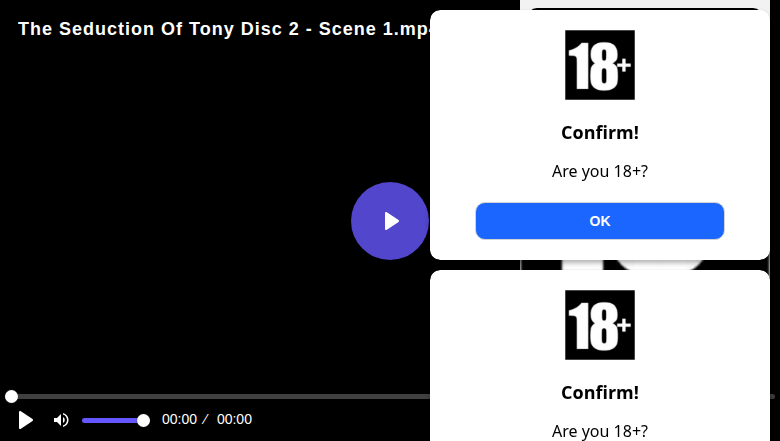Click the 18+ logo in the lower dialog
The image size is (780, 441).
point(599,325)
